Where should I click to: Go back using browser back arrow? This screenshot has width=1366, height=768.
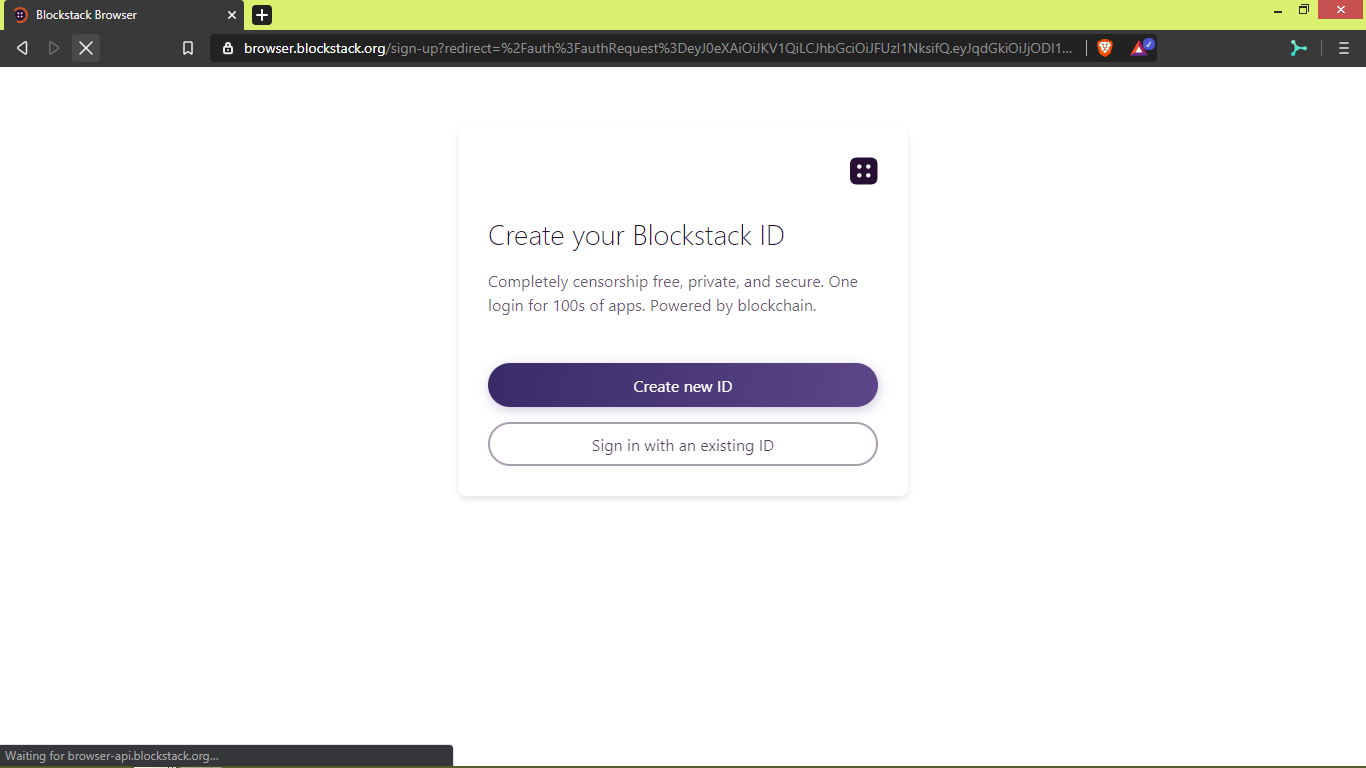22,47
